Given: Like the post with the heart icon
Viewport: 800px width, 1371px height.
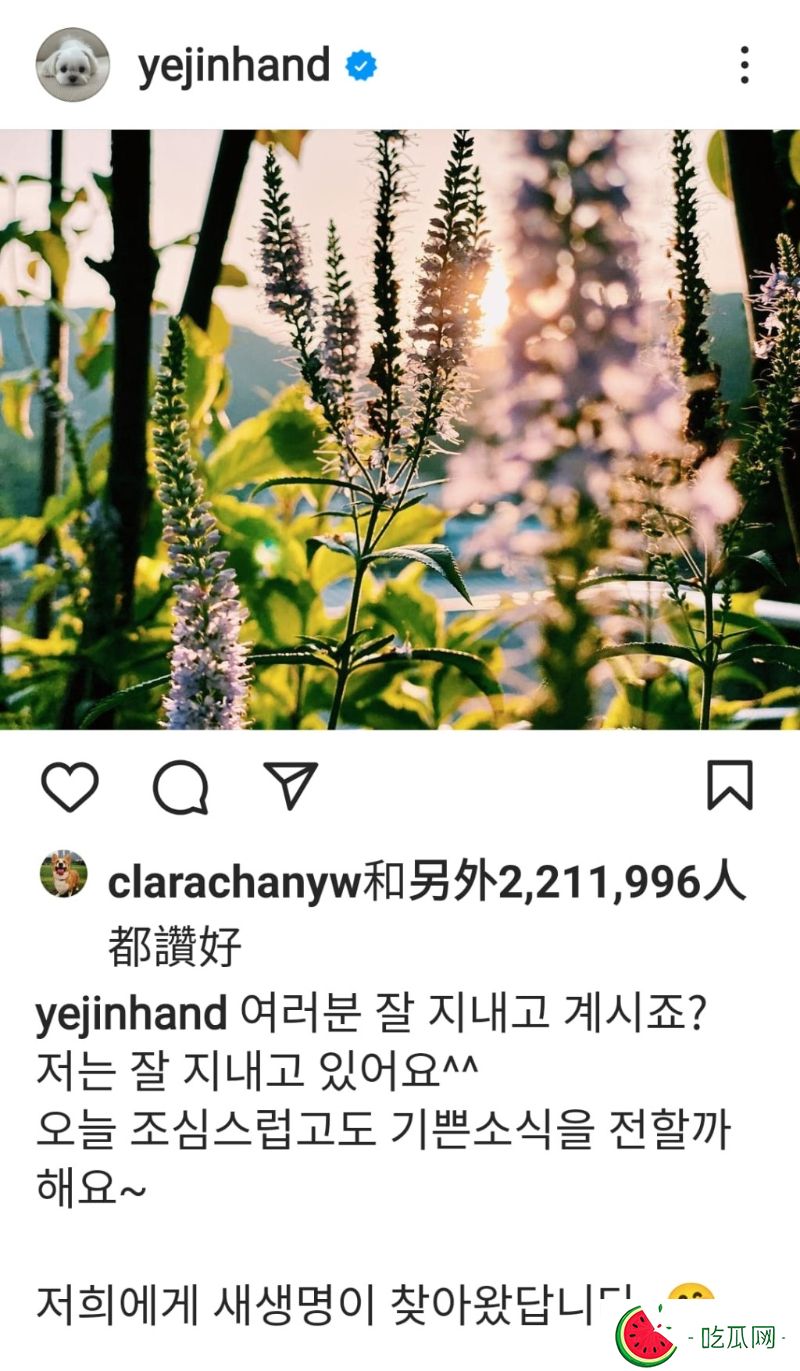Looking at the screenshot, I should point(71,786).
